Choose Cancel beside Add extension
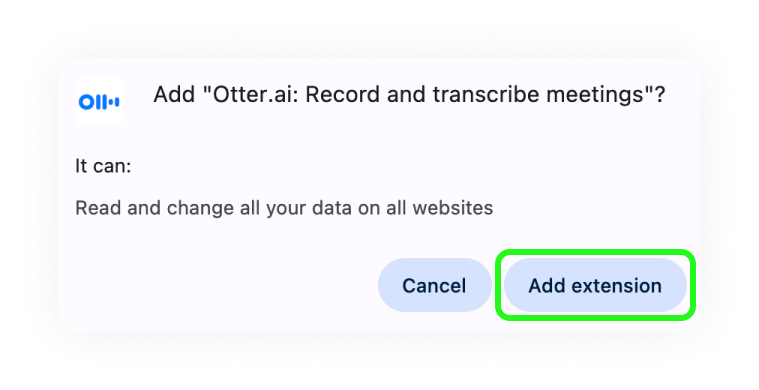The height and width of the screenshot is (390, 759). point(434,285)
